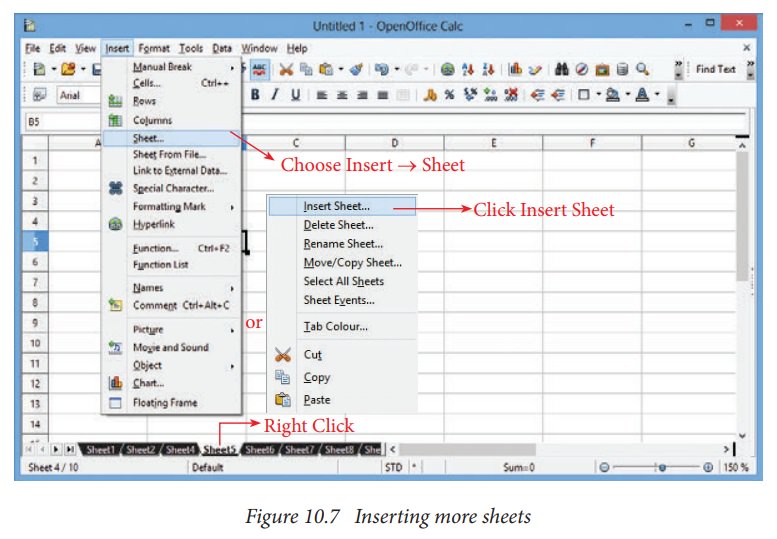Click Function List entry
The image size is (777, 539).
click(x=171, y=265)
